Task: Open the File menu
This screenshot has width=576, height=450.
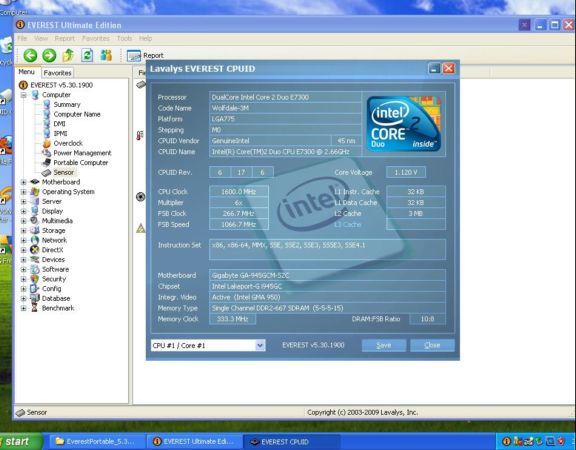Action: (22, 38)
